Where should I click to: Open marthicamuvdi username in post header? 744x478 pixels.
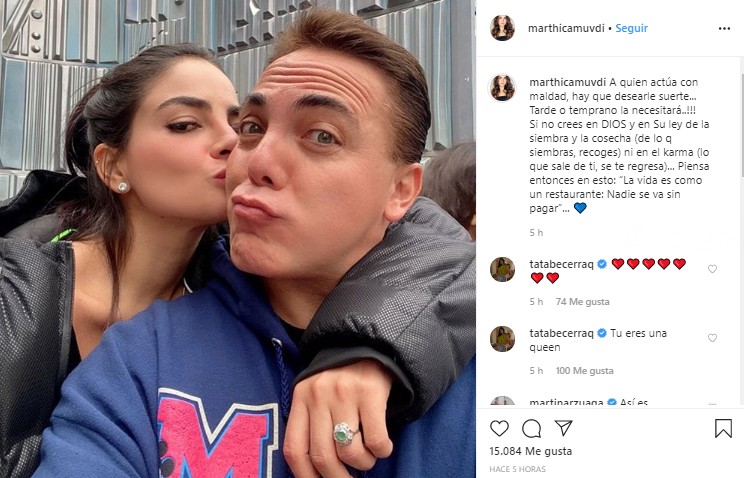[x=566, y=28]
